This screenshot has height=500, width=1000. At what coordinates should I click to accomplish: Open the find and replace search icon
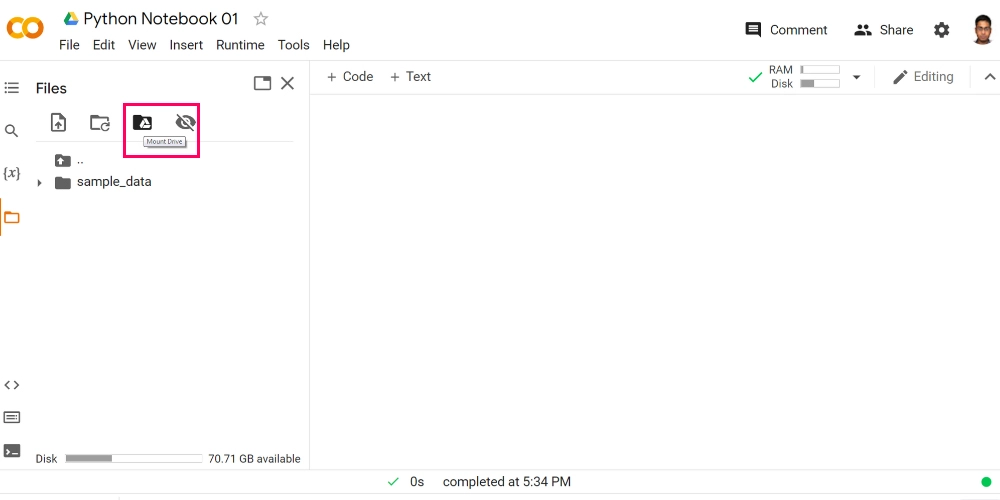[x=12, y=131]
